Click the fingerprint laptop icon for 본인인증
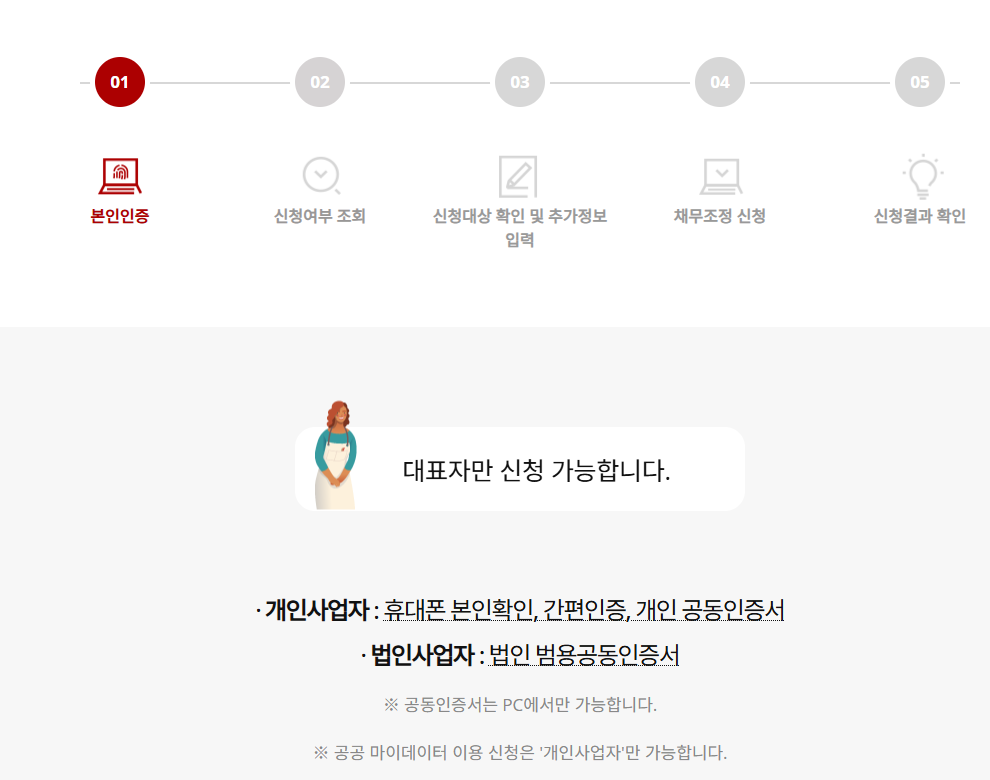This screenshot has width=990, height=780. pyautogui.click(x=120, y=176)
